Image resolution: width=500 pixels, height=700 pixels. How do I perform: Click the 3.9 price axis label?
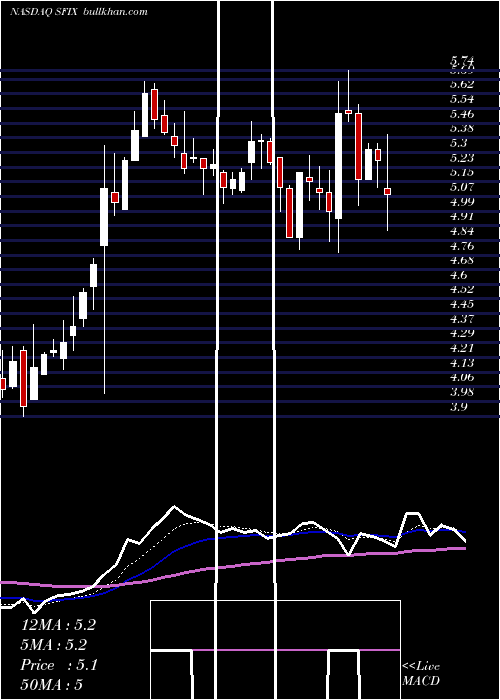[459, 407]
